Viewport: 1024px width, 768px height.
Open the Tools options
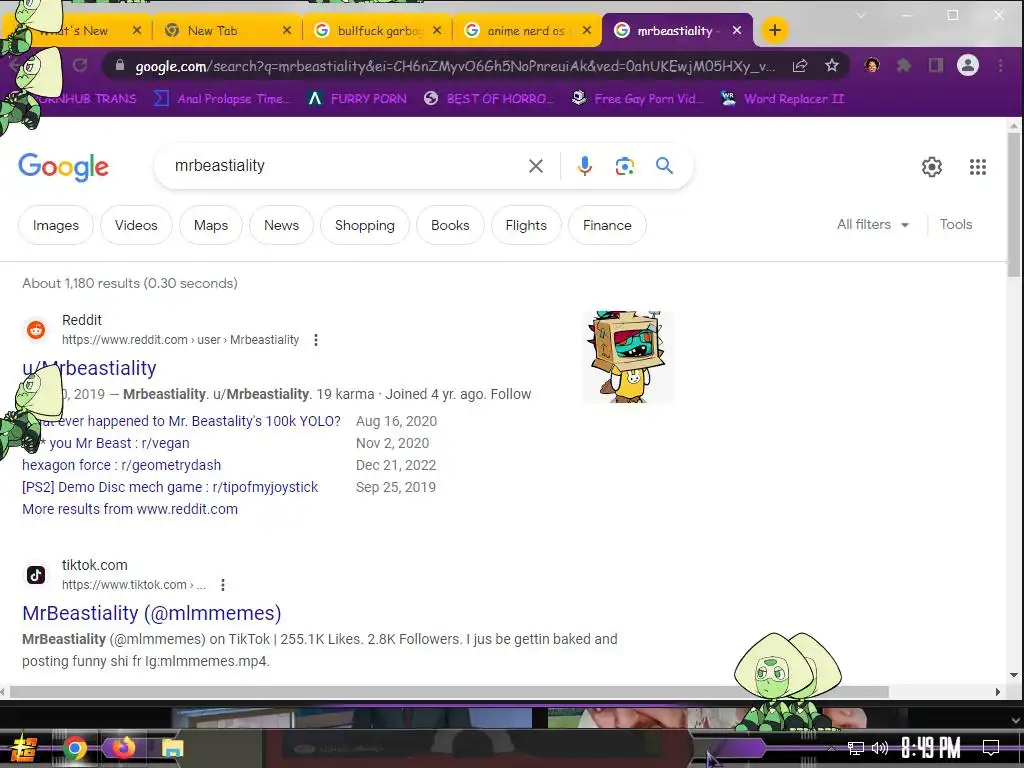(956, 225)
